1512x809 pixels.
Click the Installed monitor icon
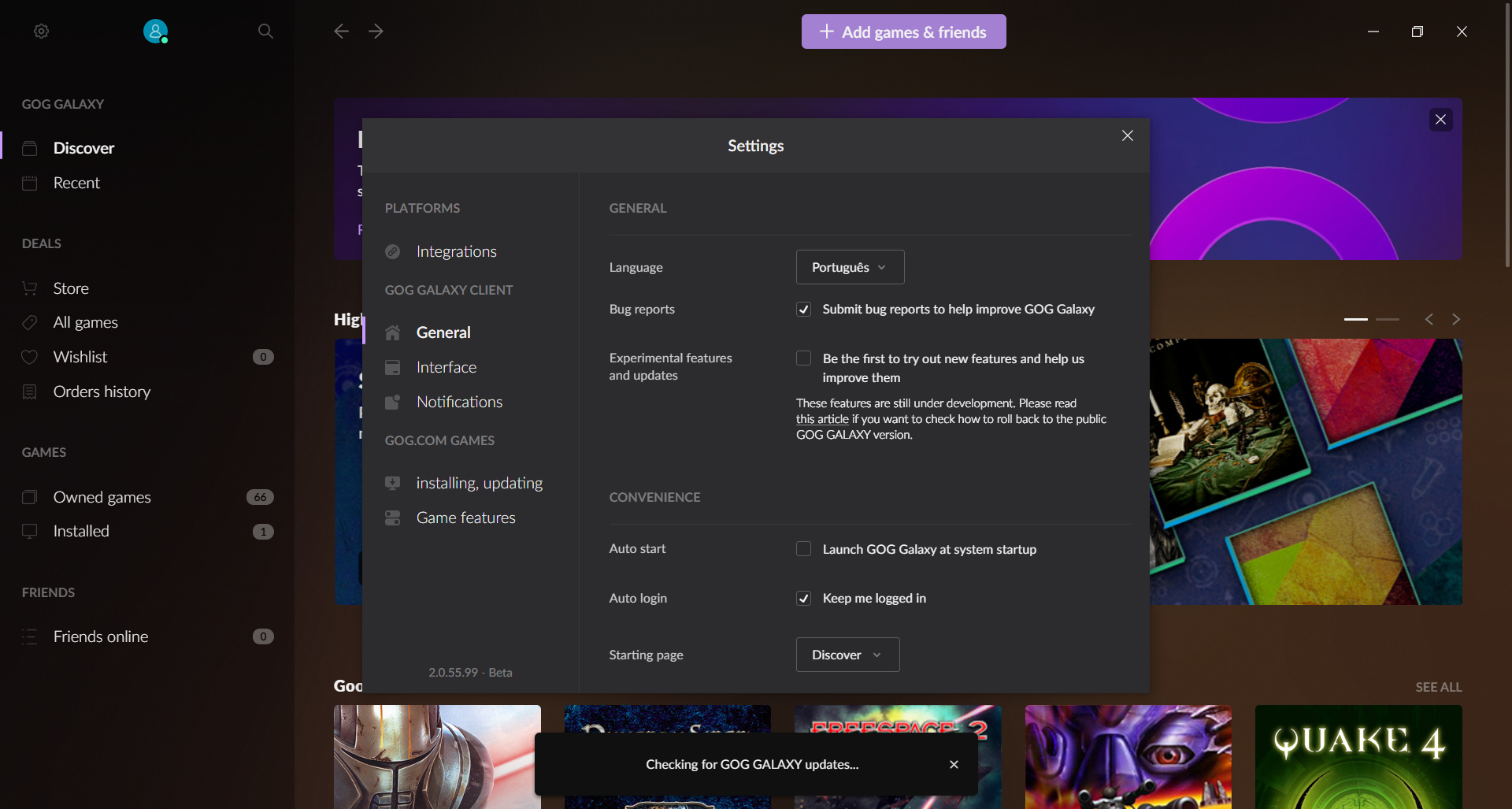click(30, 531)
